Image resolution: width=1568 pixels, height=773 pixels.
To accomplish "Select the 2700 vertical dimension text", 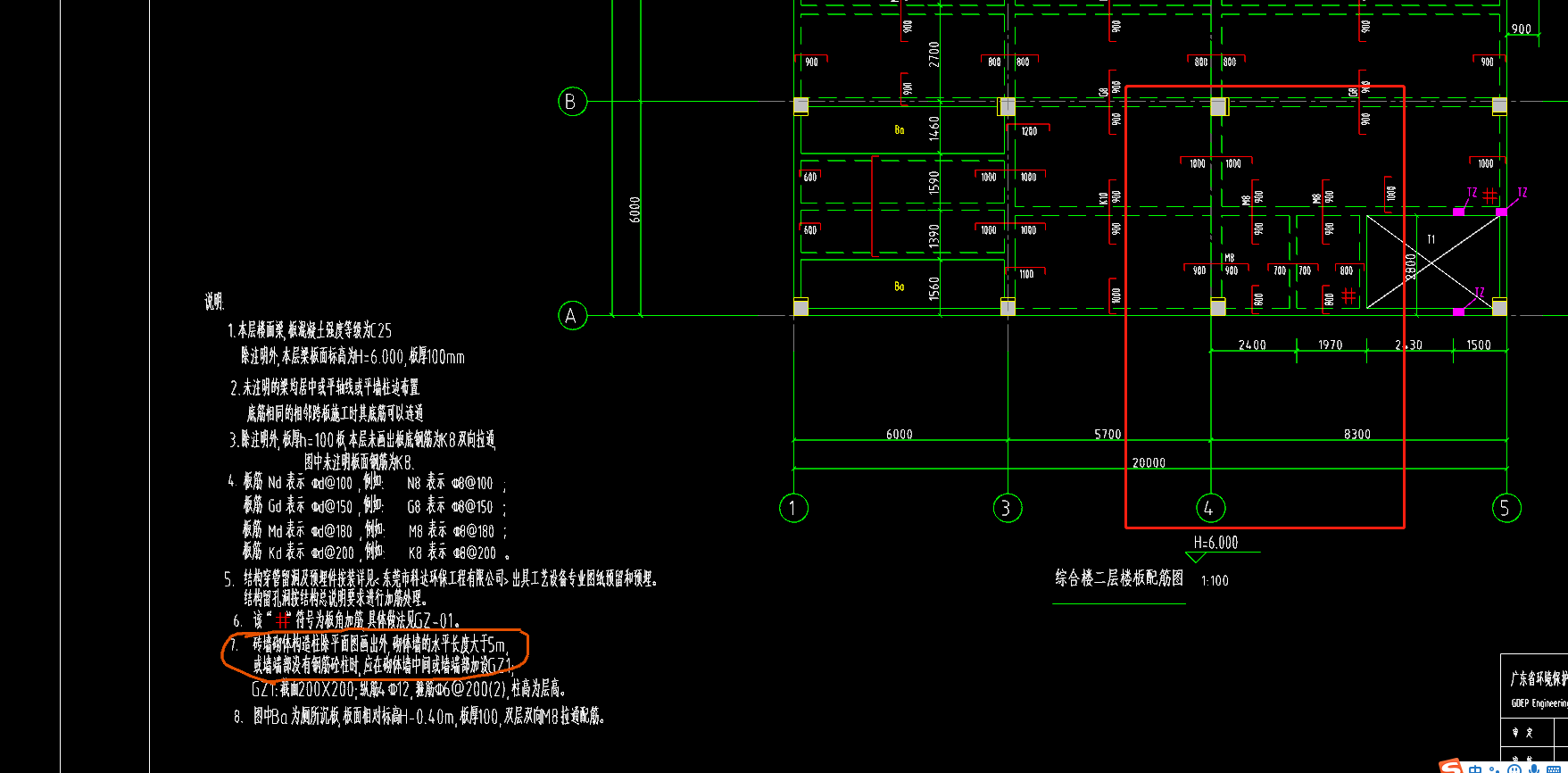I will pos(934,54).
